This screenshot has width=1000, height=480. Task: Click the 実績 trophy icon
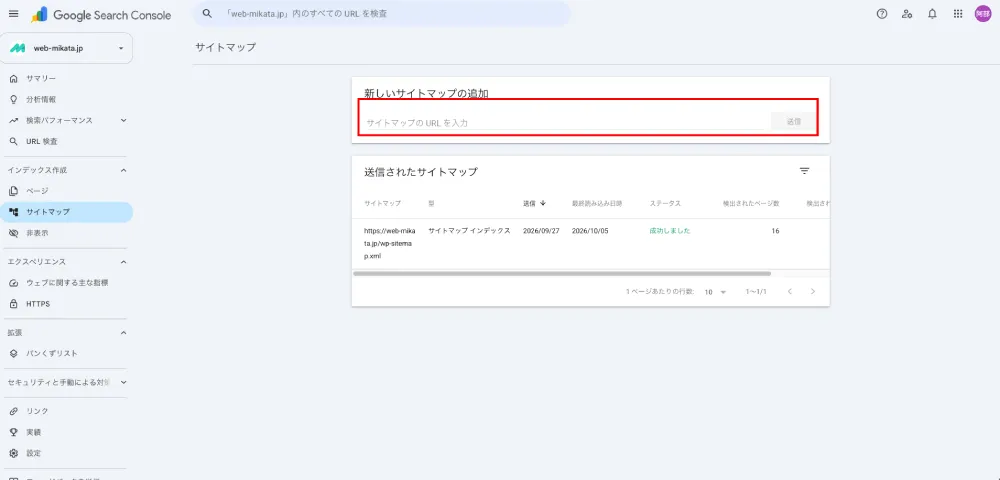click(13, 432)
